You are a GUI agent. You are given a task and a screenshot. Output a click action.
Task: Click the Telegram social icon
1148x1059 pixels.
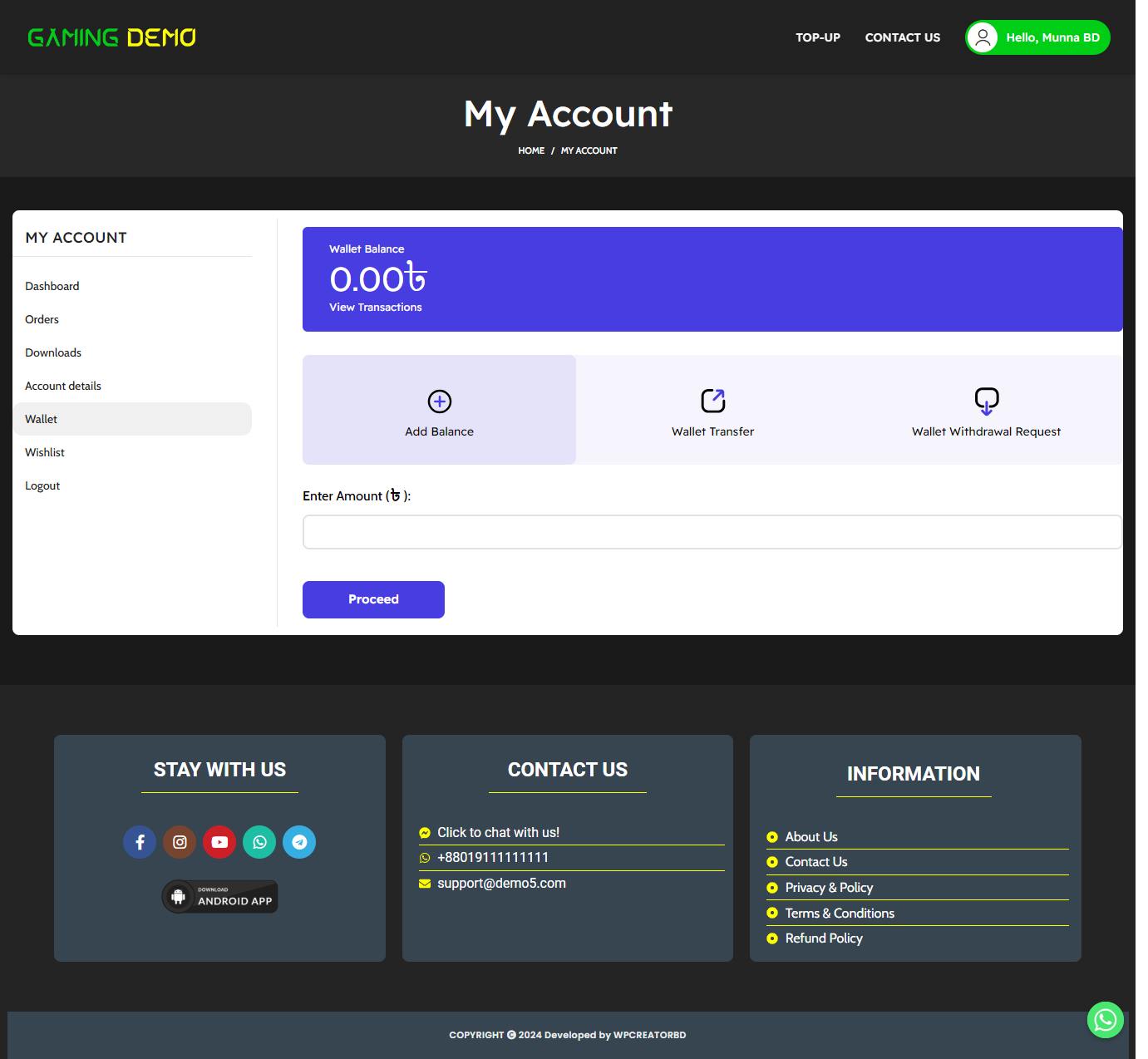pyautogui.click(x=299, y=842)
